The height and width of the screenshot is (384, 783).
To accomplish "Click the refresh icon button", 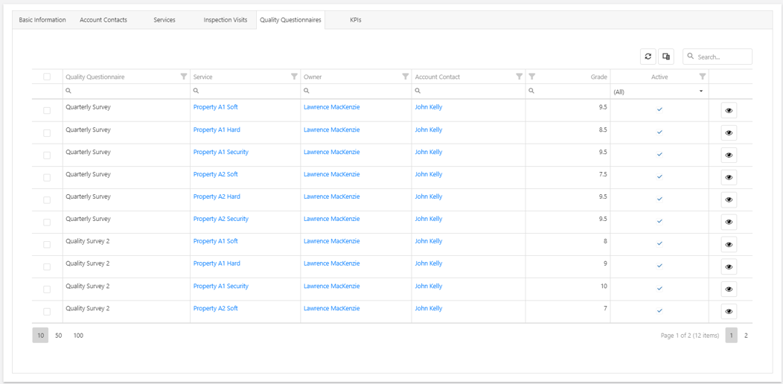I will tap(648, 56).
